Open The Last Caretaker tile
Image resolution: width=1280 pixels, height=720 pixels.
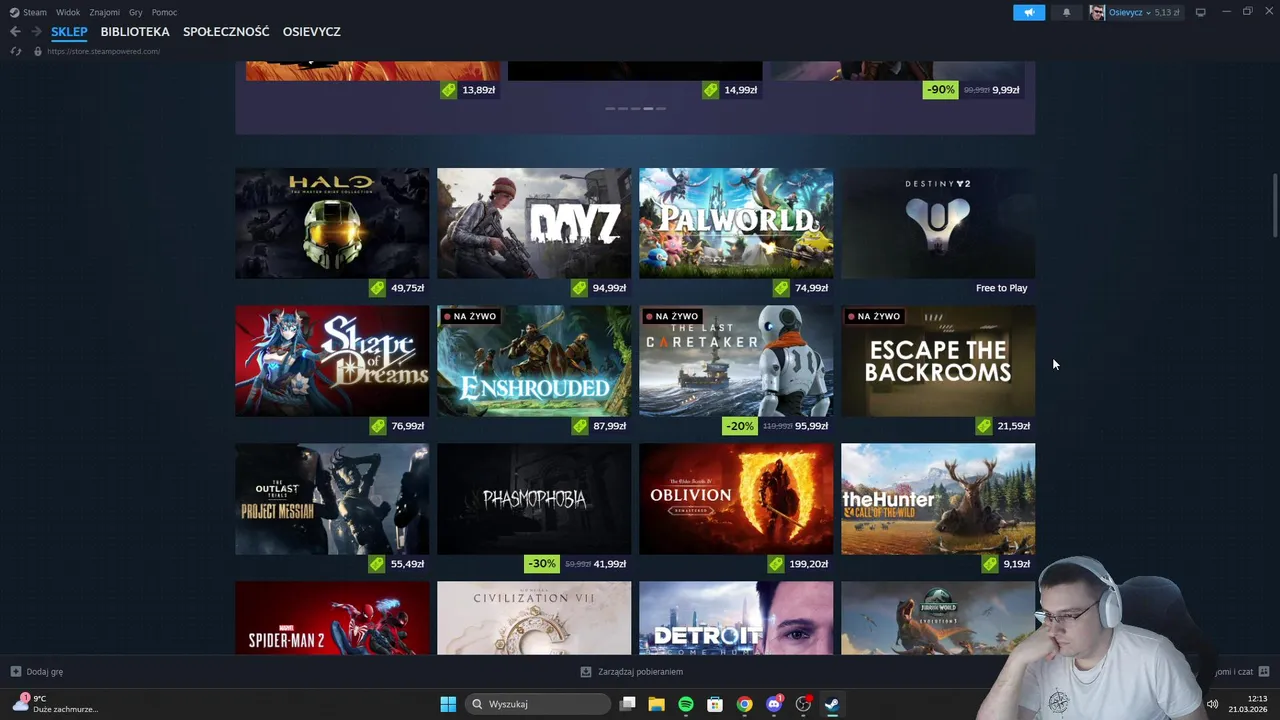coord(736,361)
